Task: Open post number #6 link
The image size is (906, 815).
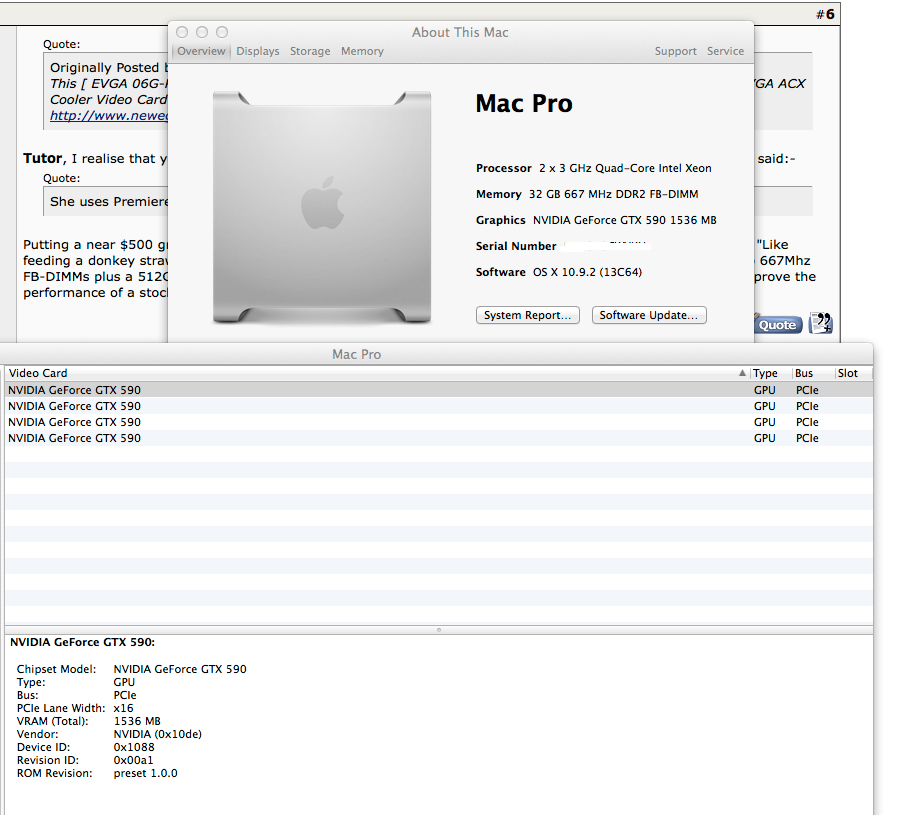Action: click(x=825, y=14)
